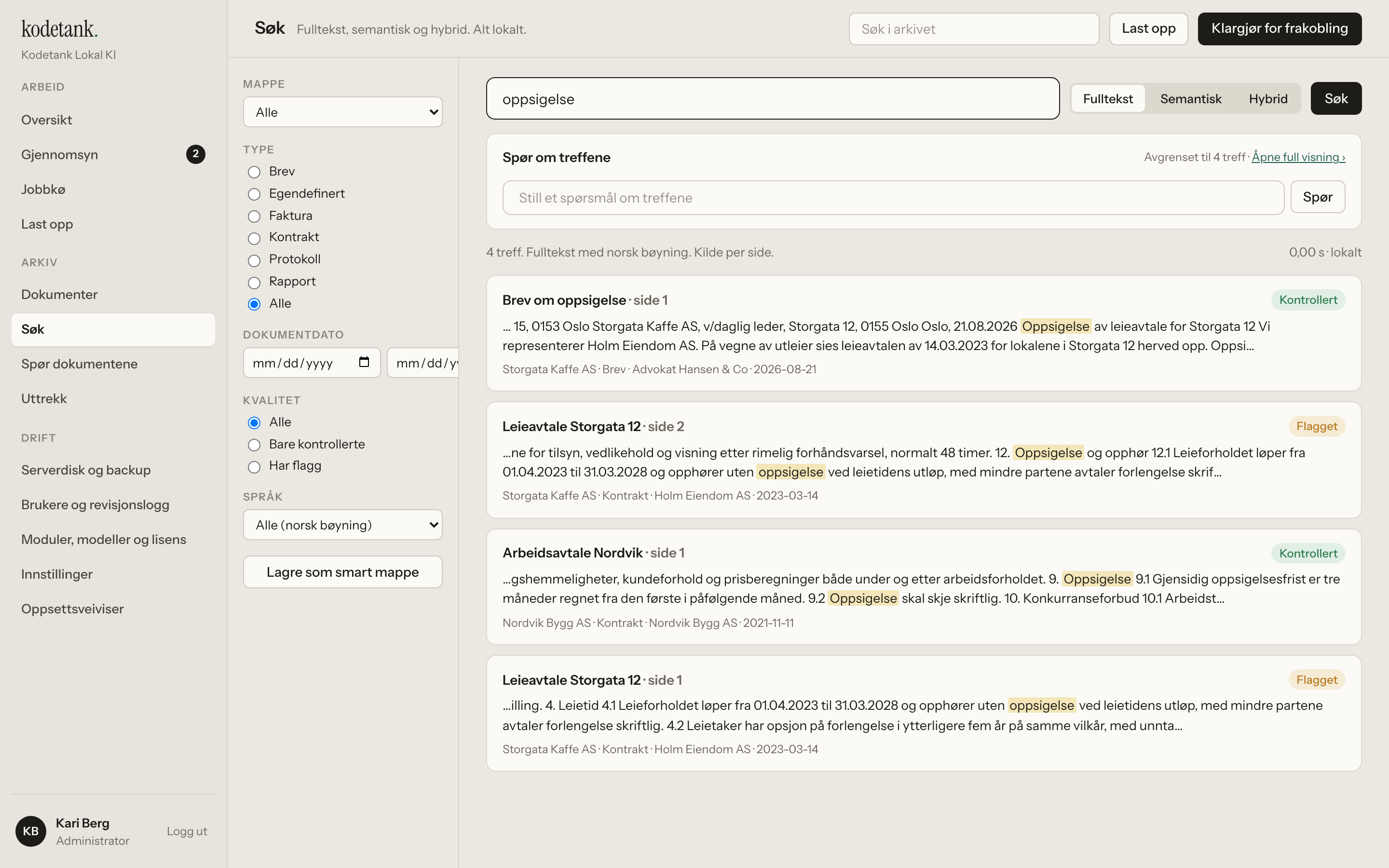Open Serverdisk og backup

pyautogui.click(x=113, y=470)
